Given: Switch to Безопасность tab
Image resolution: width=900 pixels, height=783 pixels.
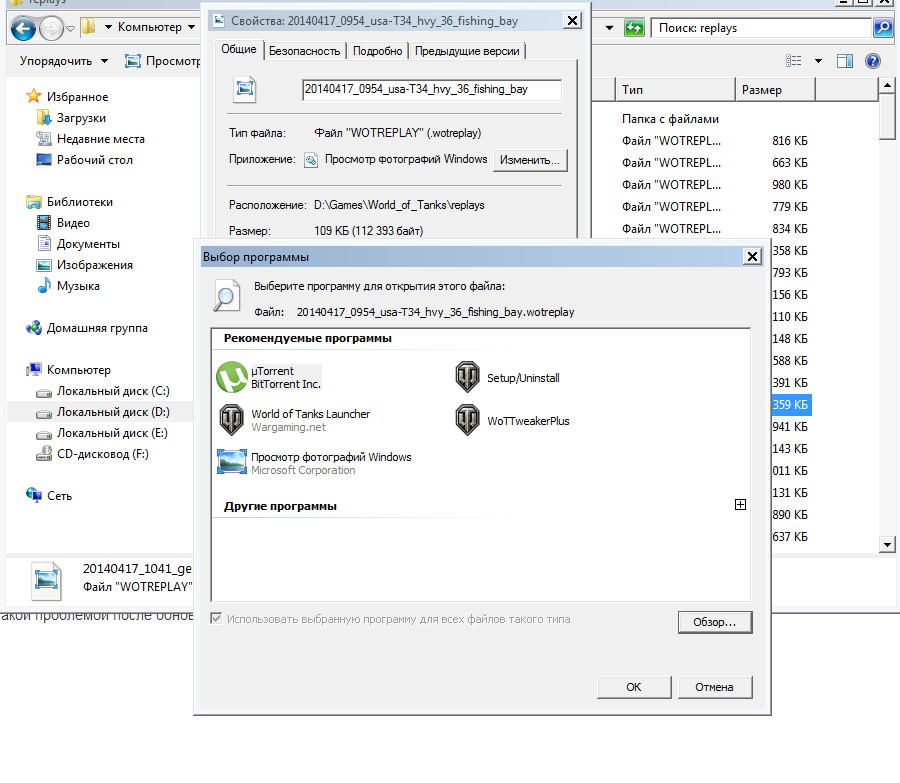Looking at the screenshot, I should [304, 51].
